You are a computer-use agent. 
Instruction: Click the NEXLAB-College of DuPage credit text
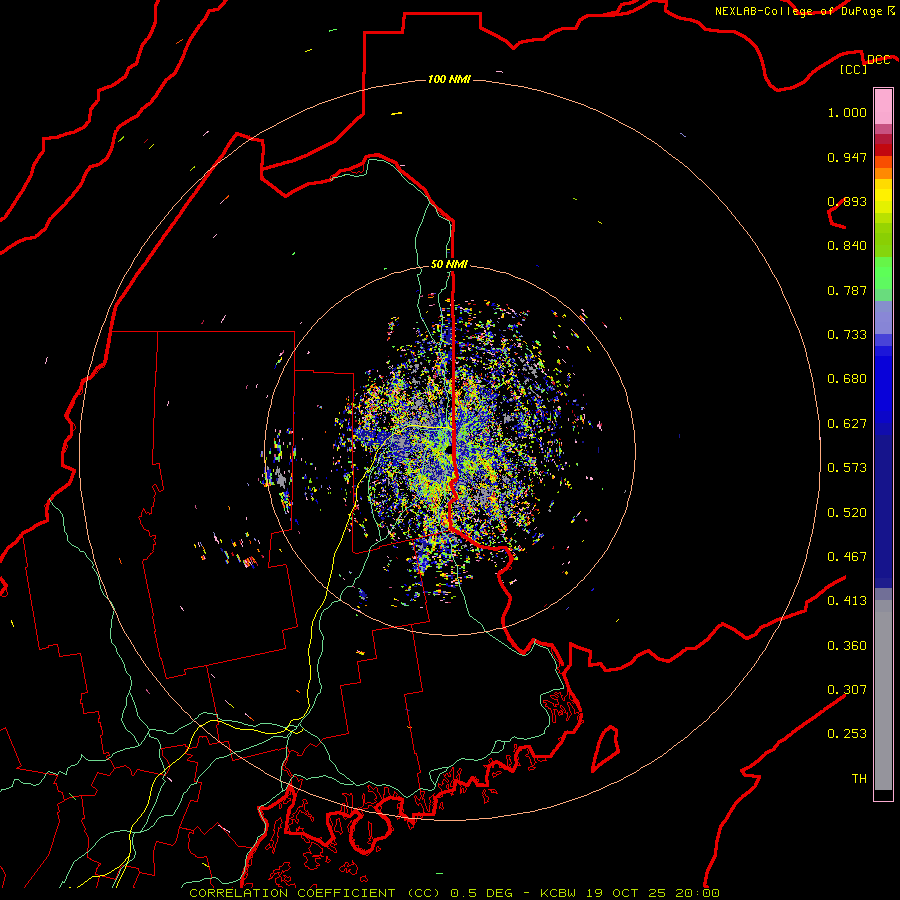point(798,11)
